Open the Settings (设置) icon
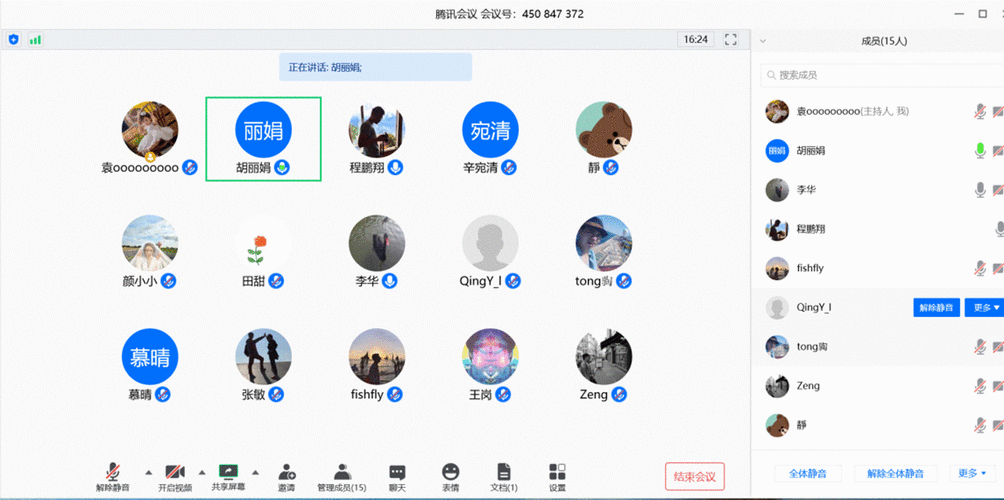The width and height of the screenshot is (1004, 500). tap(557, 472)
